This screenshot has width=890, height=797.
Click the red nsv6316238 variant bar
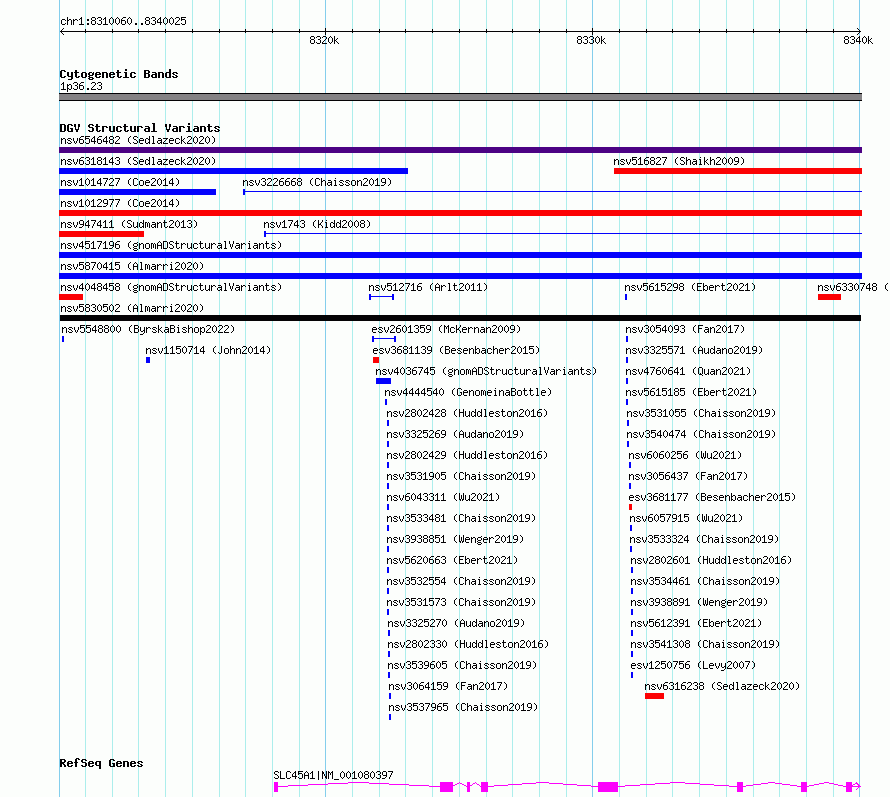[654, 696]
